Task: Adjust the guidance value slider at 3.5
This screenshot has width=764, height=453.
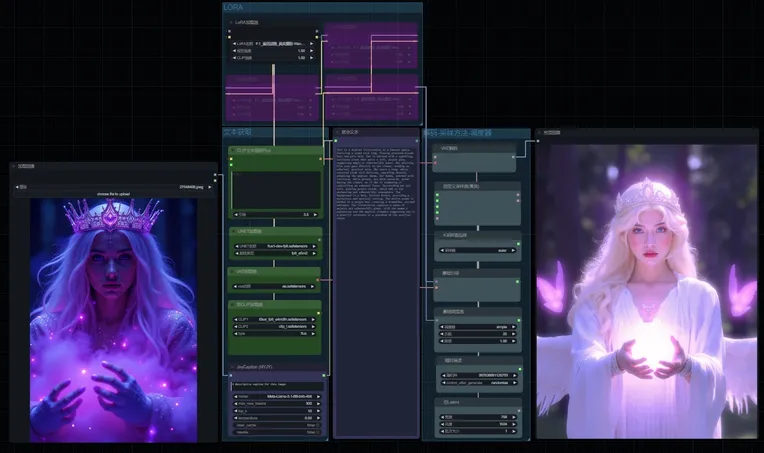Action: 274,214
